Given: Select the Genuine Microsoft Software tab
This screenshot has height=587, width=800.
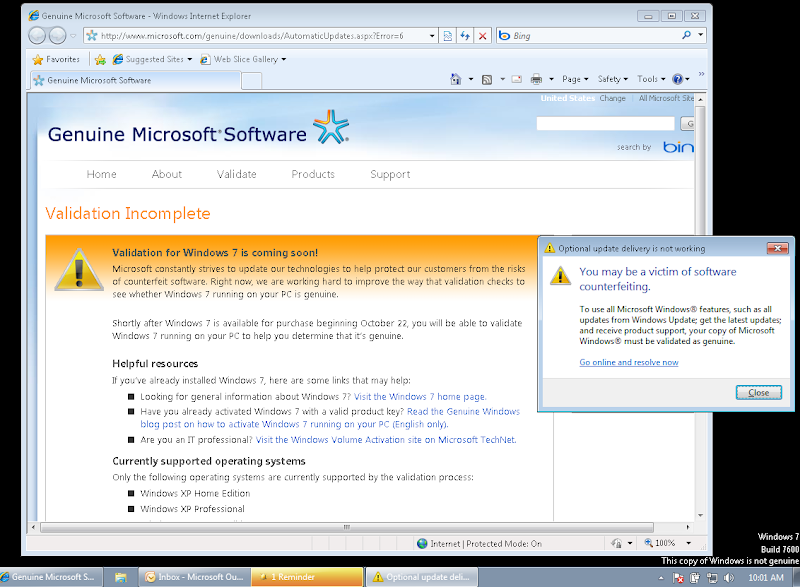Looking at the screenshot, I should point(135,80).
